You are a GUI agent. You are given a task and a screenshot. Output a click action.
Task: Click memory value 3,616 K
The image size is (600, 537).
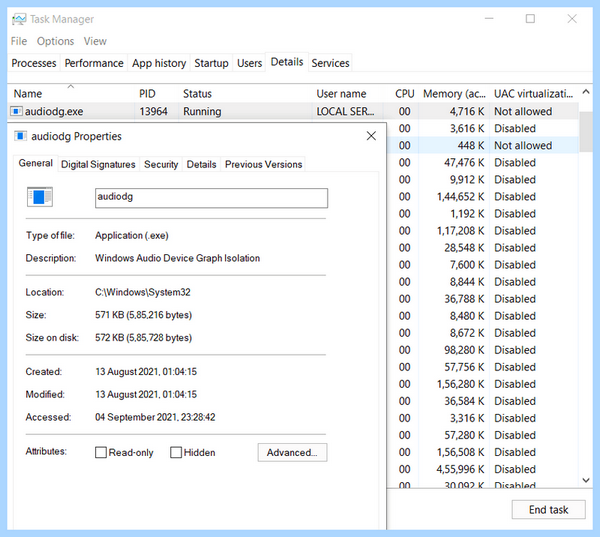click(466, 128)
